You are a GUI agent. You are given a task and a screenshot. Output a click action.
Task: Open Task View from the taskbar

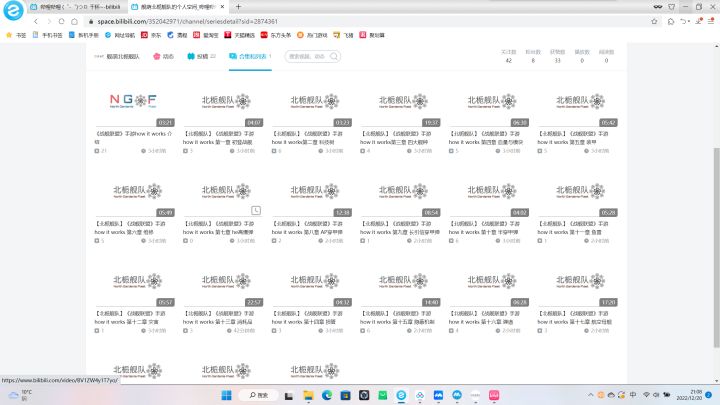point(289,395)
